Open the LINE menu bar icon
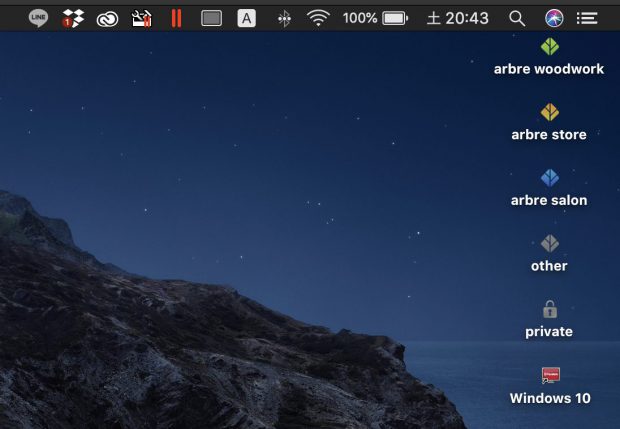Screen dimensions: 620x429 pyautogui.click(x=38, y=18)
